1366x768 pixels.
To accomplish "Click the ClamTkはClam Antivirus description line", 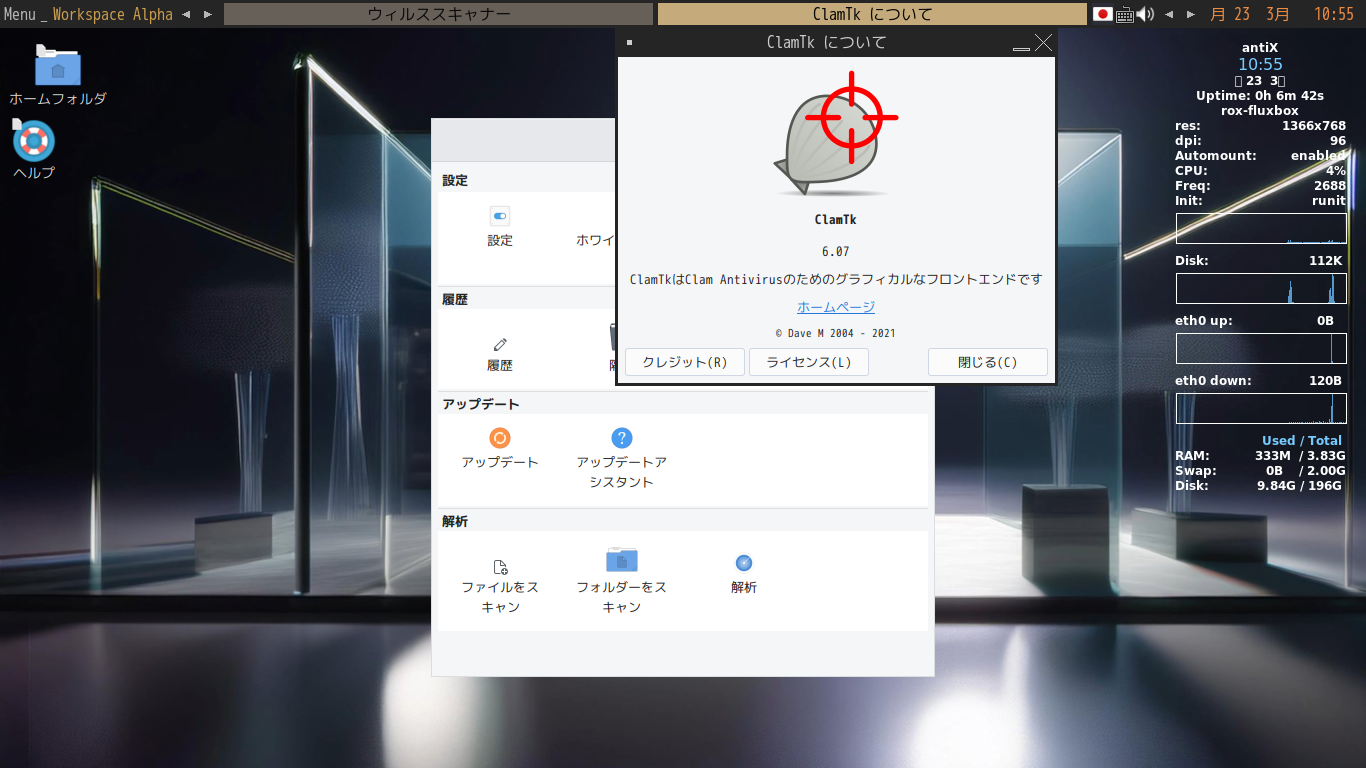I will point(836,279).
